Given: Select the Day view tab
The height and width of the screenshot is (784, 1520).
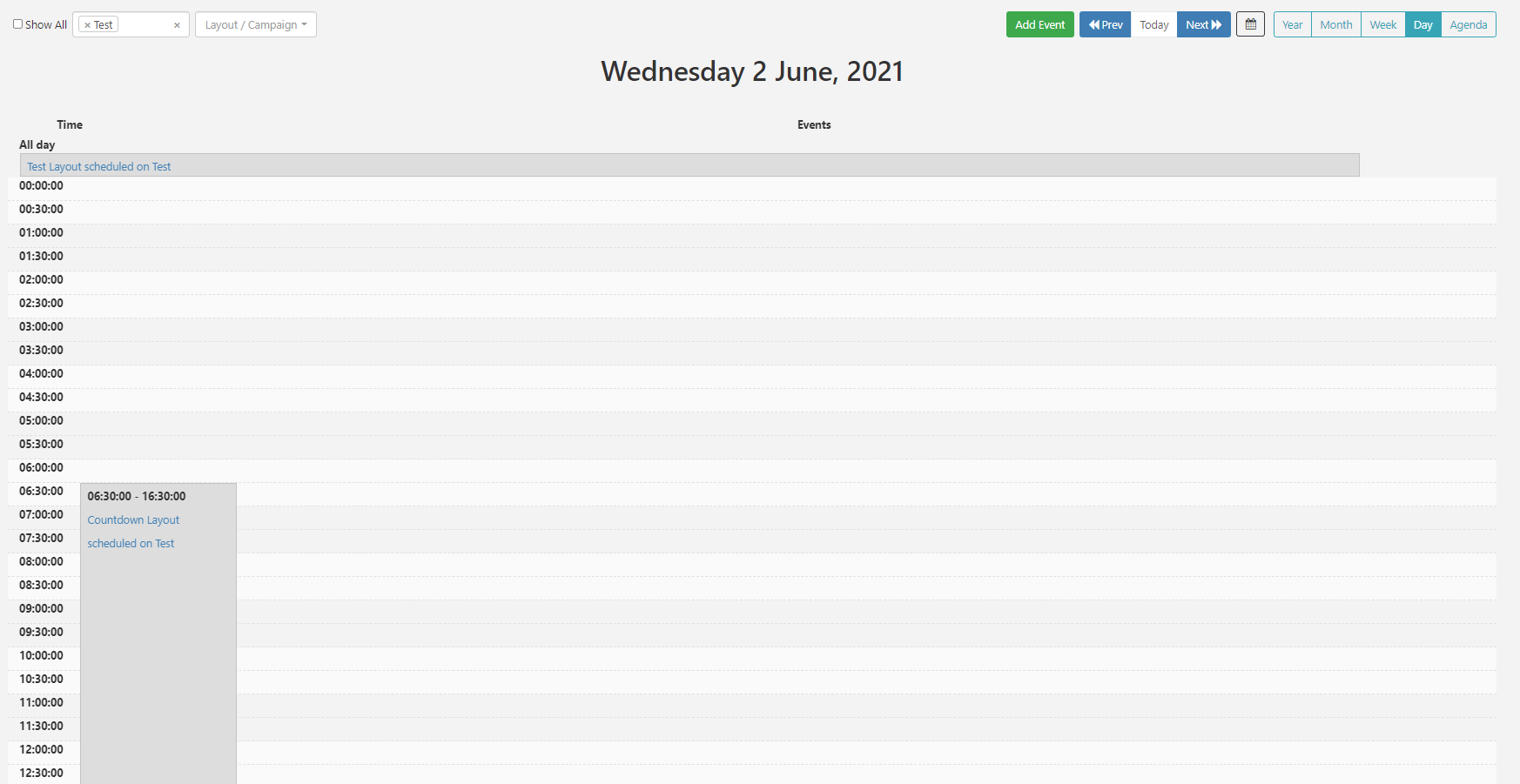Looking at the screenshot, I should pos(1422,24).
